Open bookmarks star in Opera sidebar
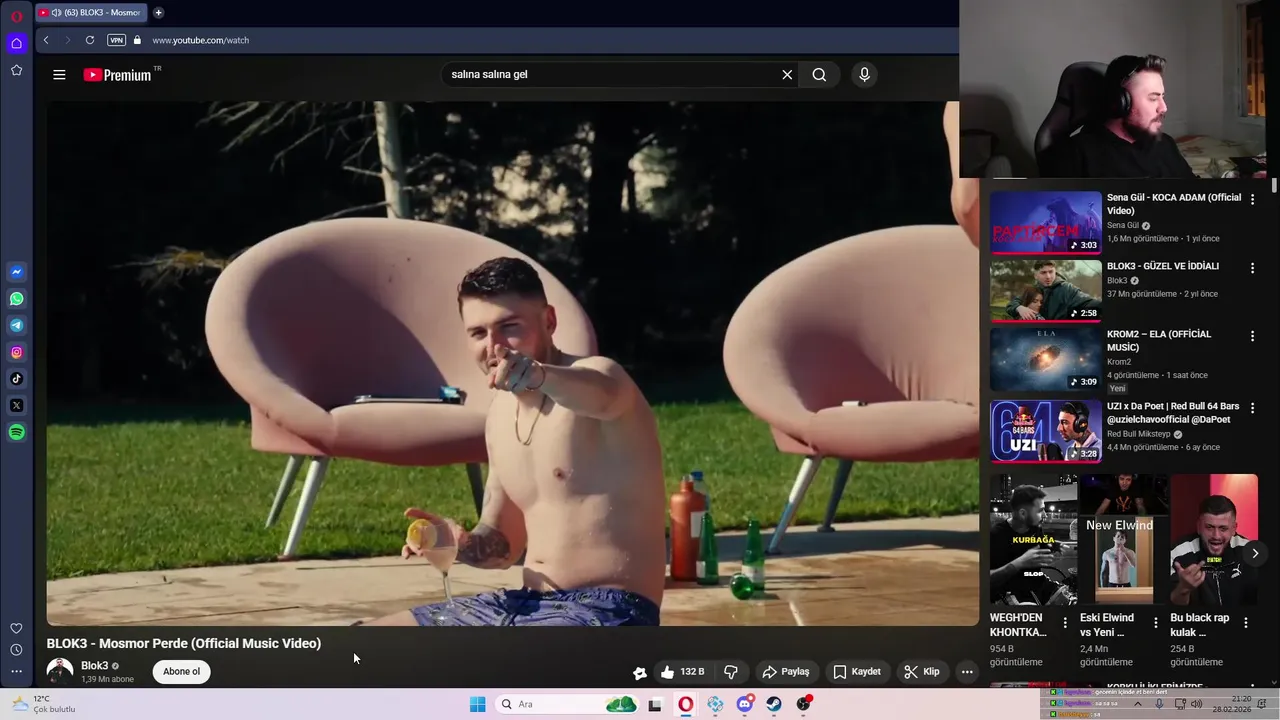This screenshot has height=720, width=1280. (x=16, y=70)
